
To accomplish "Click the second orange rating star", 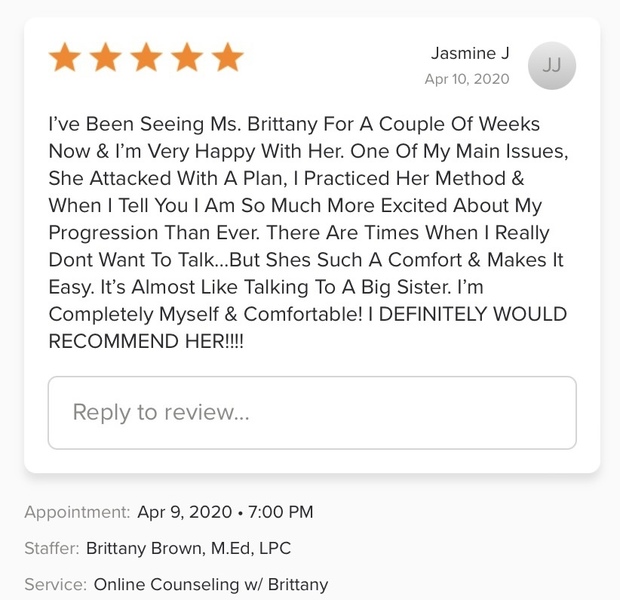I will click(x=106, y=58).
